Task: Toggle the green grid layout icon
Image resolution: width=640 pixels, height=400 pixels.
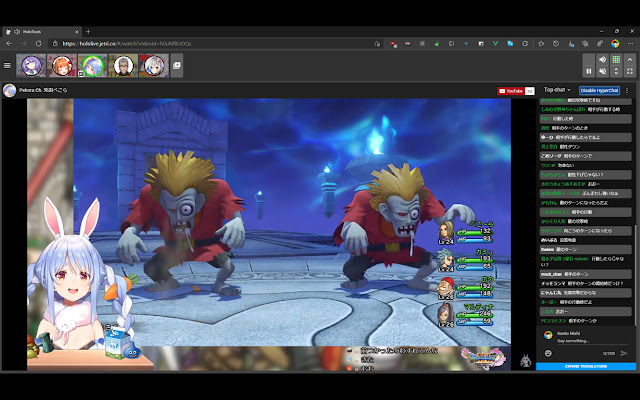Action: tap(616, 60)
